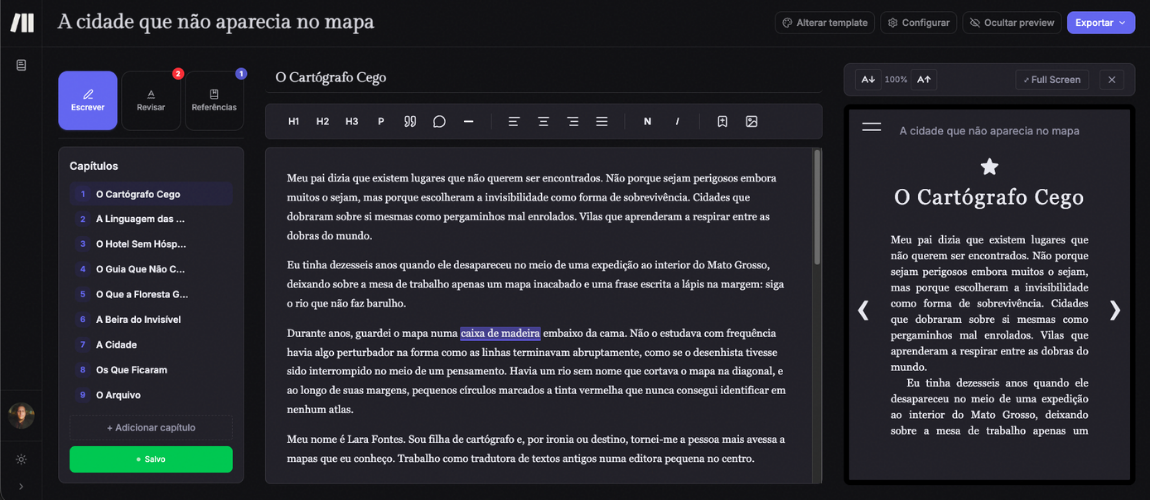Add a bookmark note from the toolbar
The width and height of the screenshot is (1150, 500).
(x=722, y=122)
